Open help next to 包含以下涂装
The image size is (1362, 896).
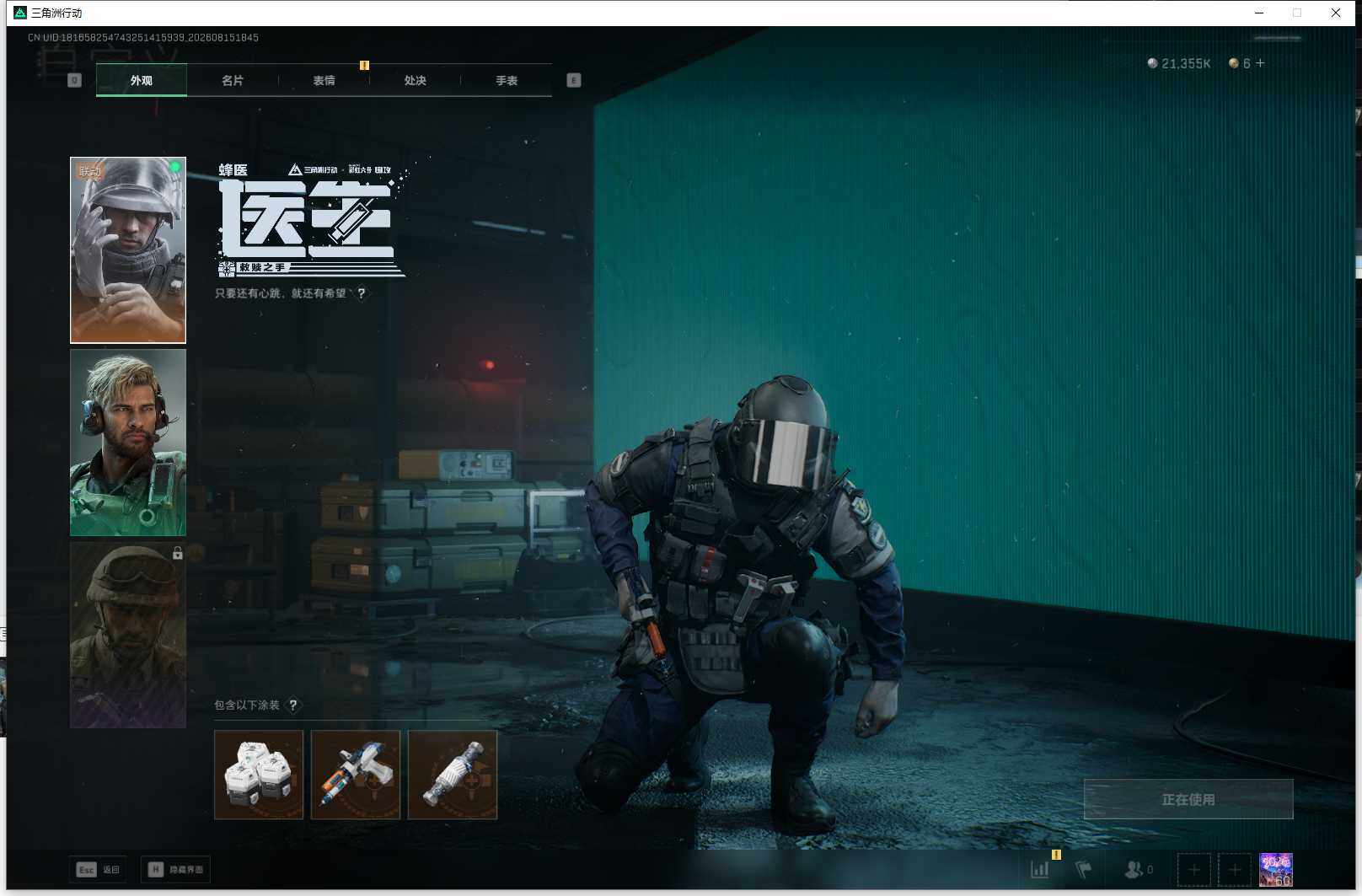pyautogui.click(x=293, y=705)
